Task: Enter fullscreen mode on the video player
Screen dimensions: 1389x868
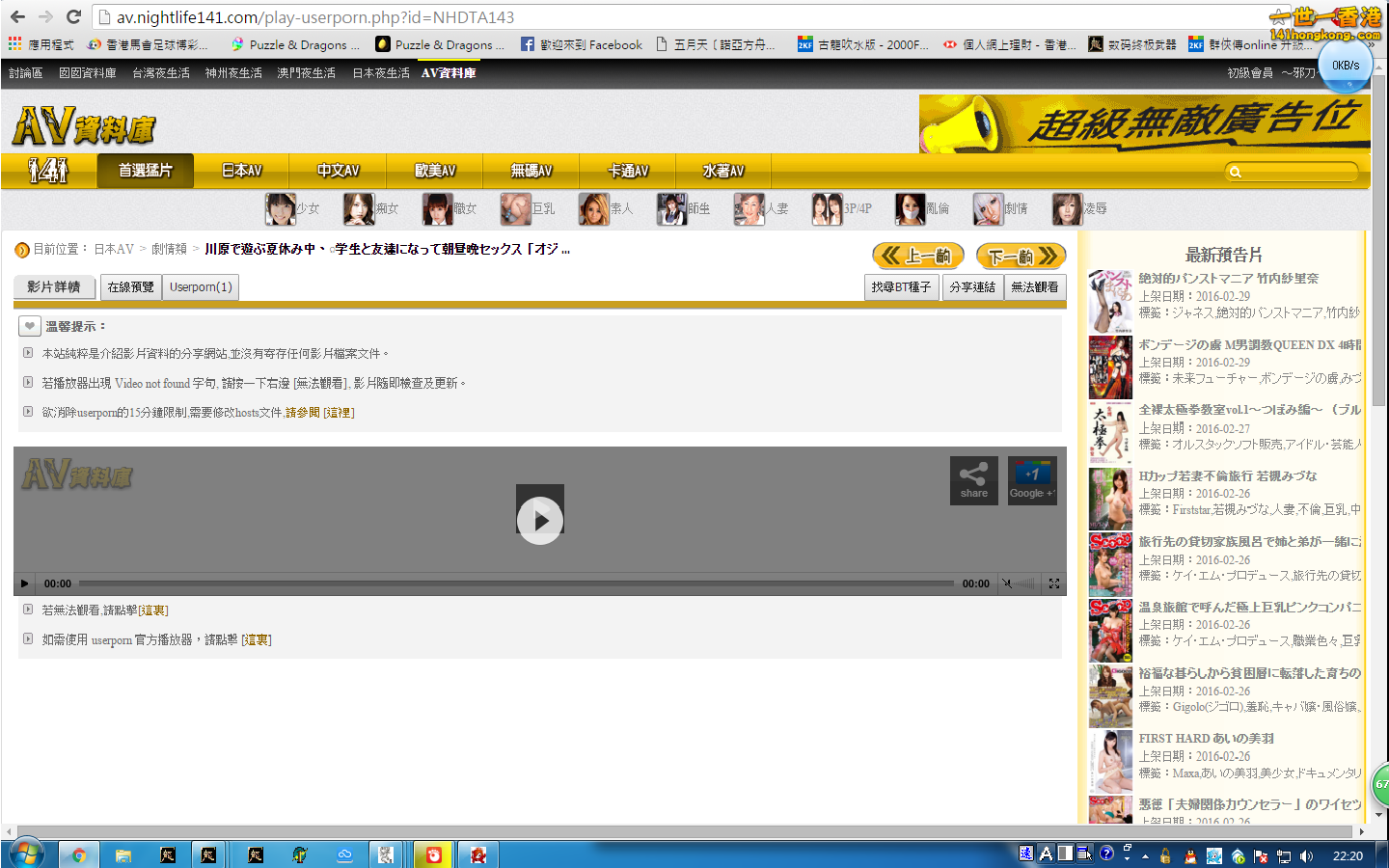Action: pyautogui.click(x=1054, y=583)
